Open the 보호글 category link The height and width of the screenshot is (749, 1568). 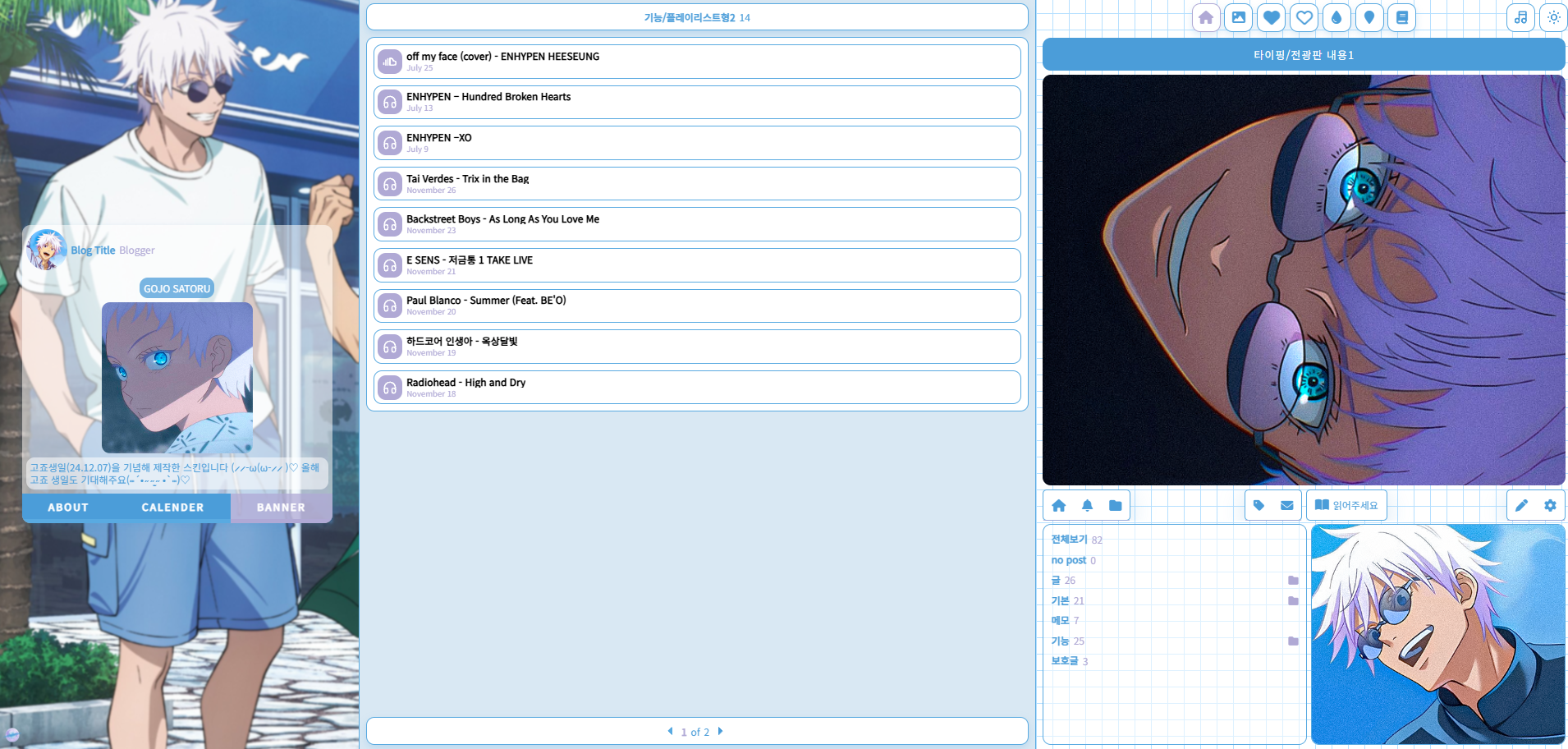click(x=1064, y=661)
